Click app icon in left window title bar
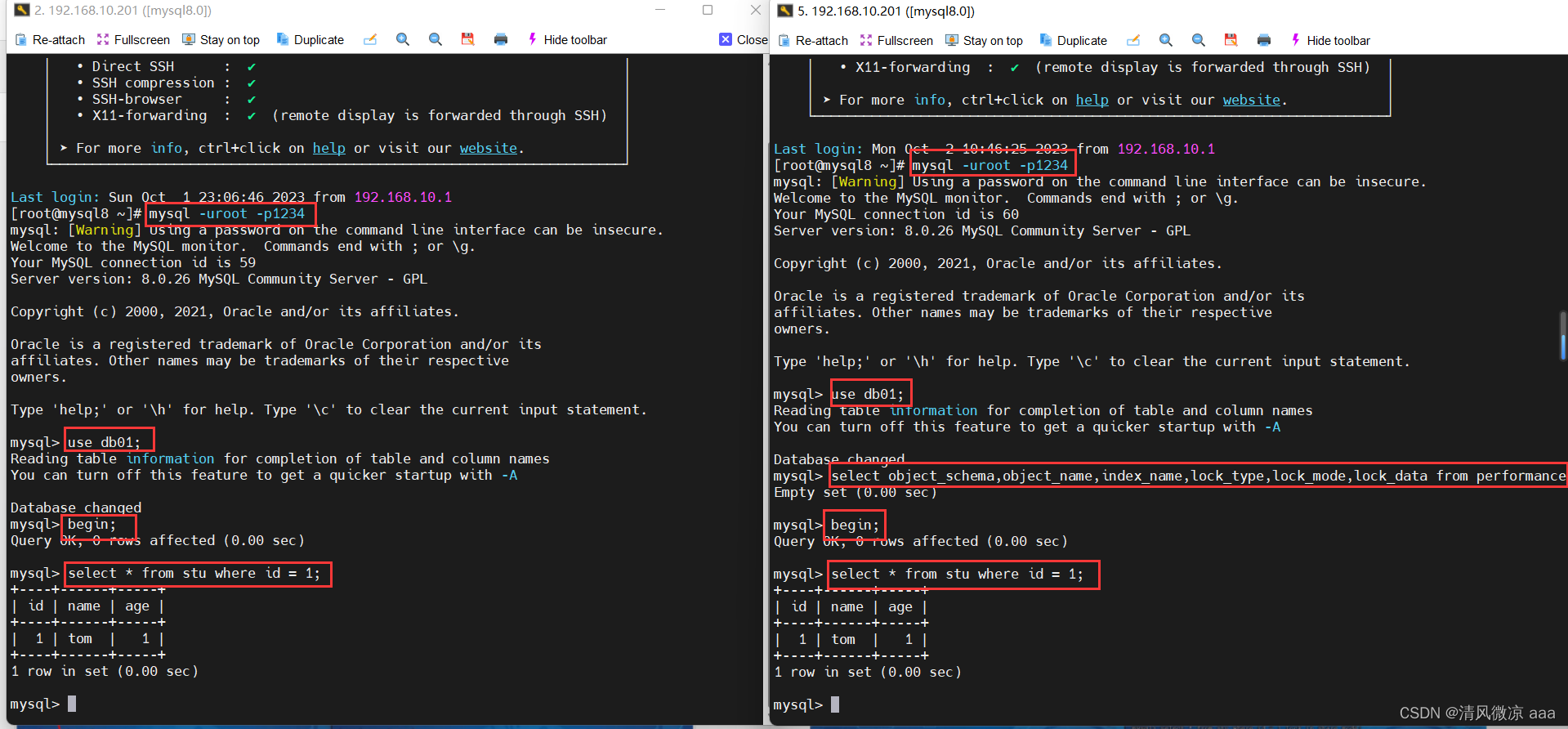Viewport: 1568px width, 729px height. point(22,11)
